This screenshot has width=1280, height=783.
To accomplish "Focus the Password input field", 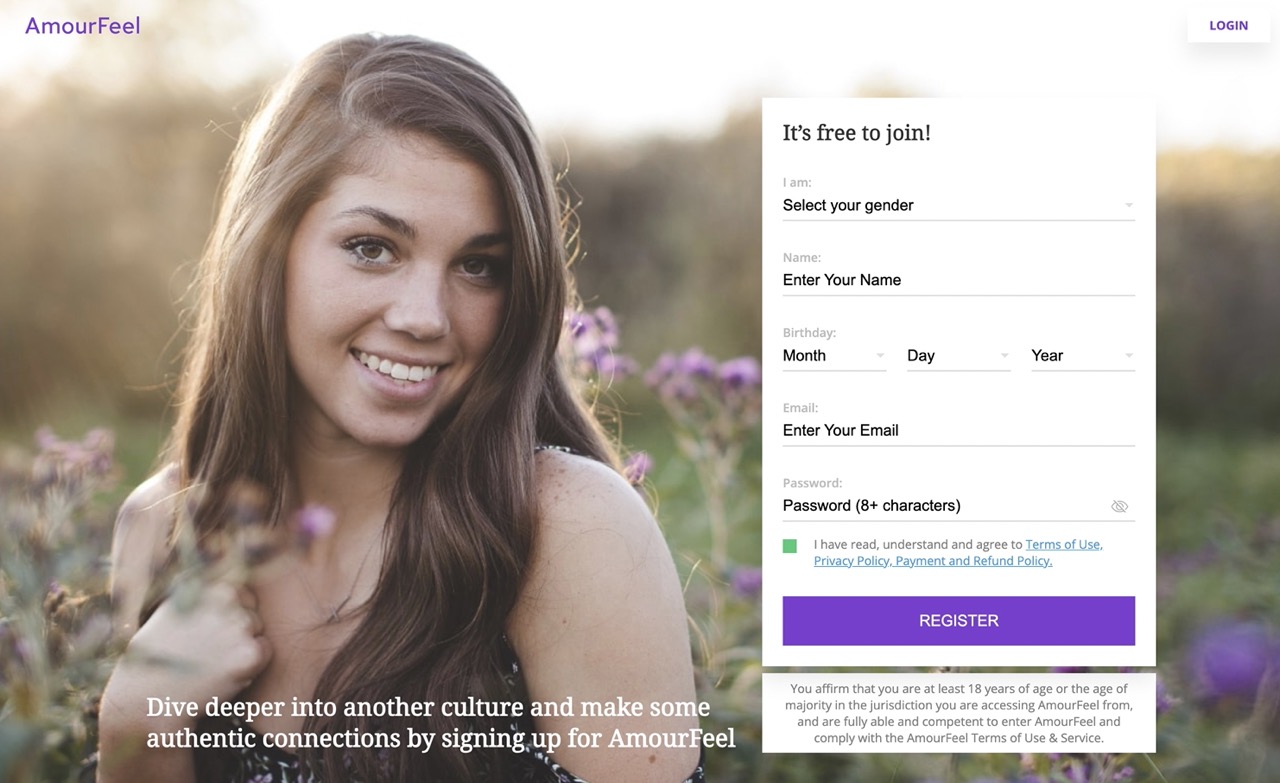I will (x=940, y=505).
